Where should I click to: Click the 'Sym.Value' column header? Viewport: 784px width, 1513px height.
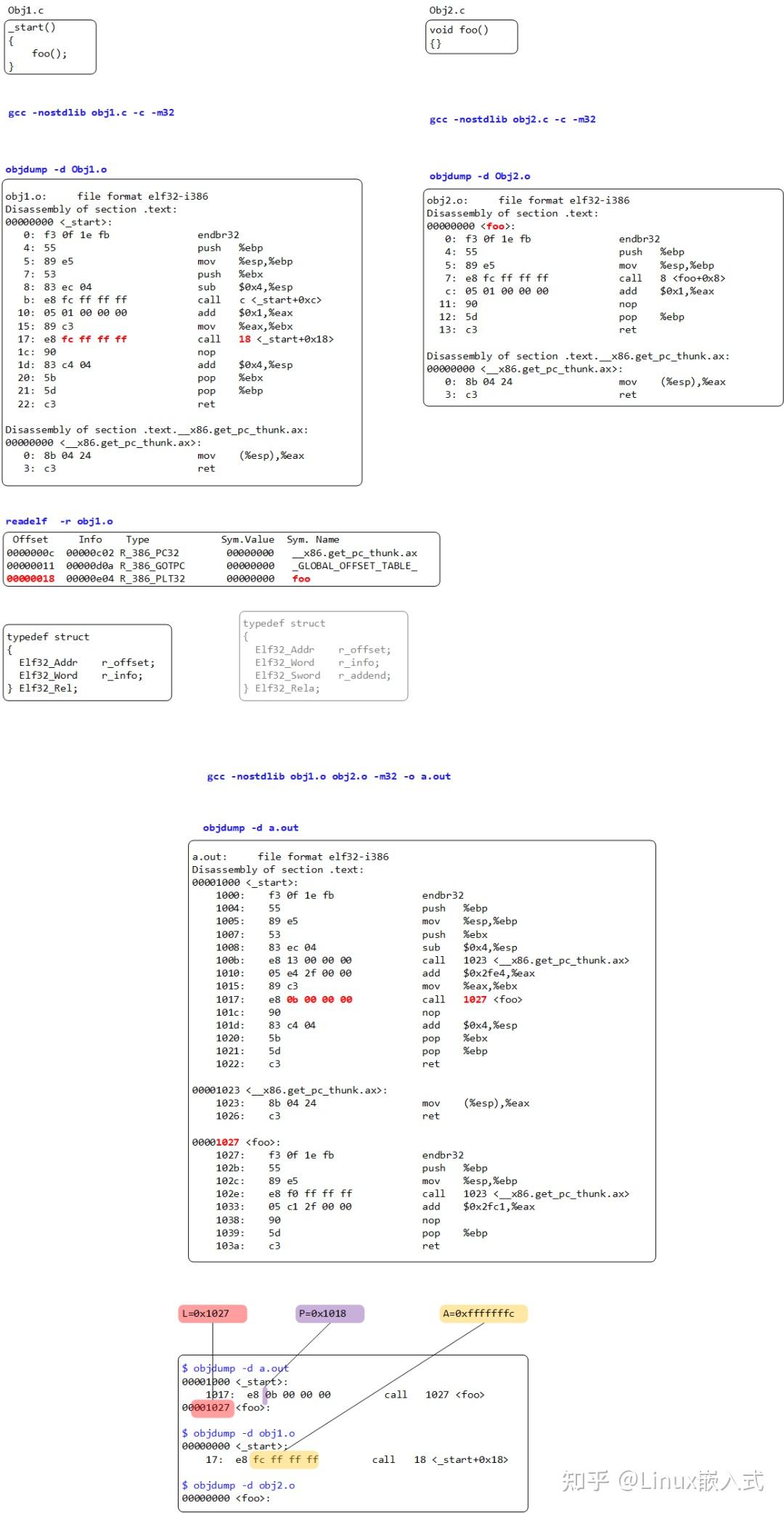[x=248, y=539]
